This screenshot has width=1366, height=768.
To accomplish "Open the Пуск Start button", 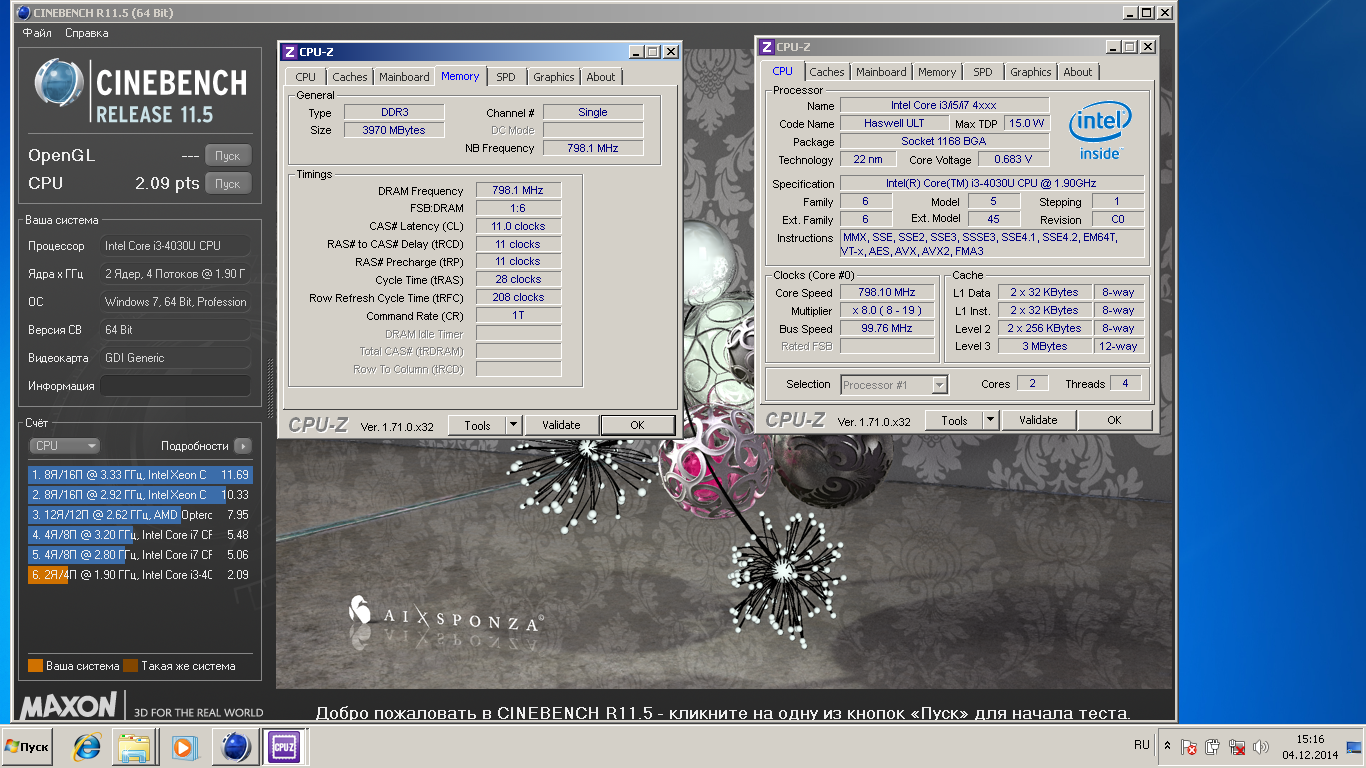I will pos(27,747).
